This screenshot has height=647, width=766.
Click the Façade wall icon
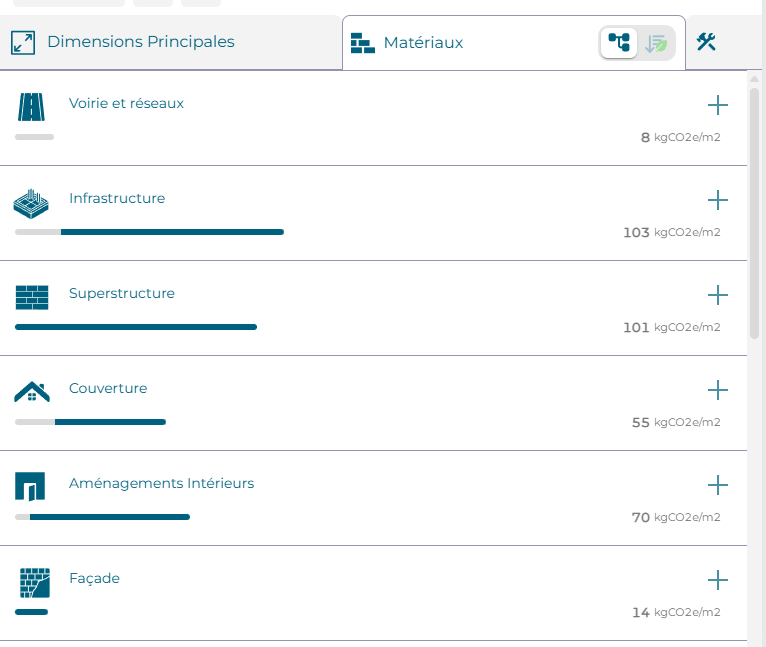(x=34, y=582)
